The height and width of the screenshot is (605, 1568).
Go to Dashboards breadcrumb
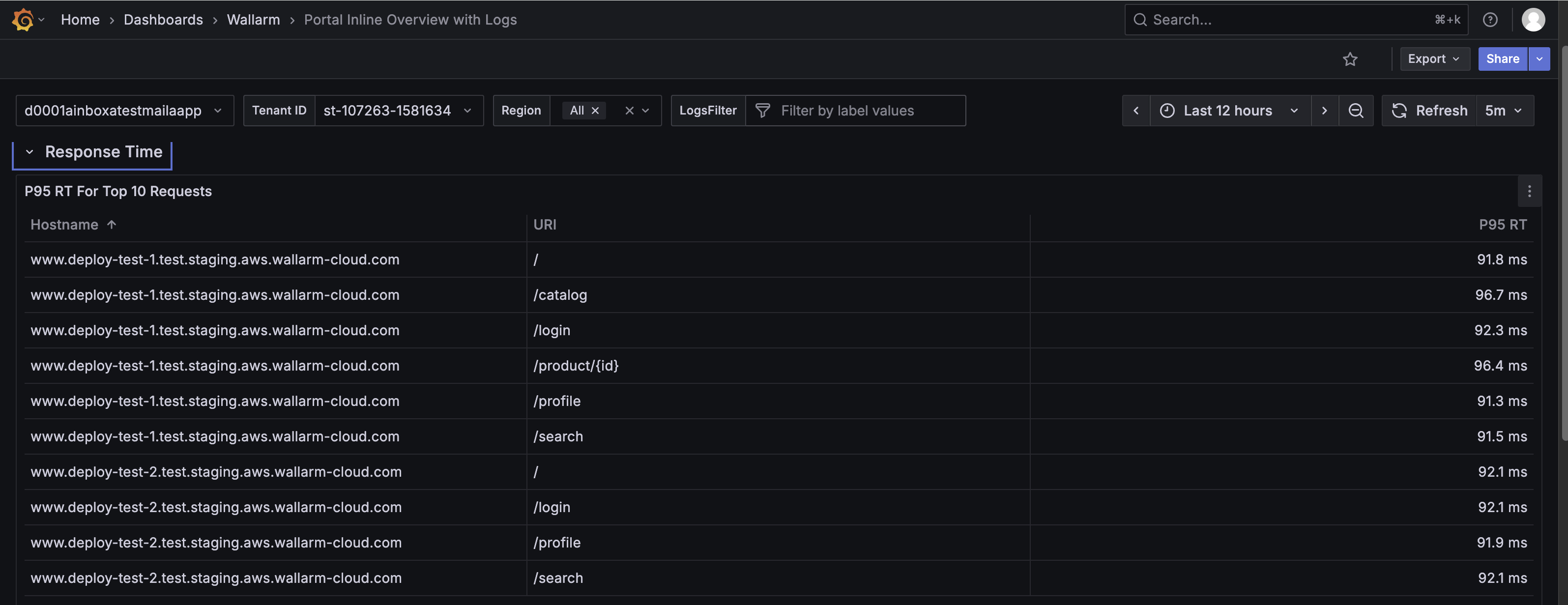pos(163,20)
